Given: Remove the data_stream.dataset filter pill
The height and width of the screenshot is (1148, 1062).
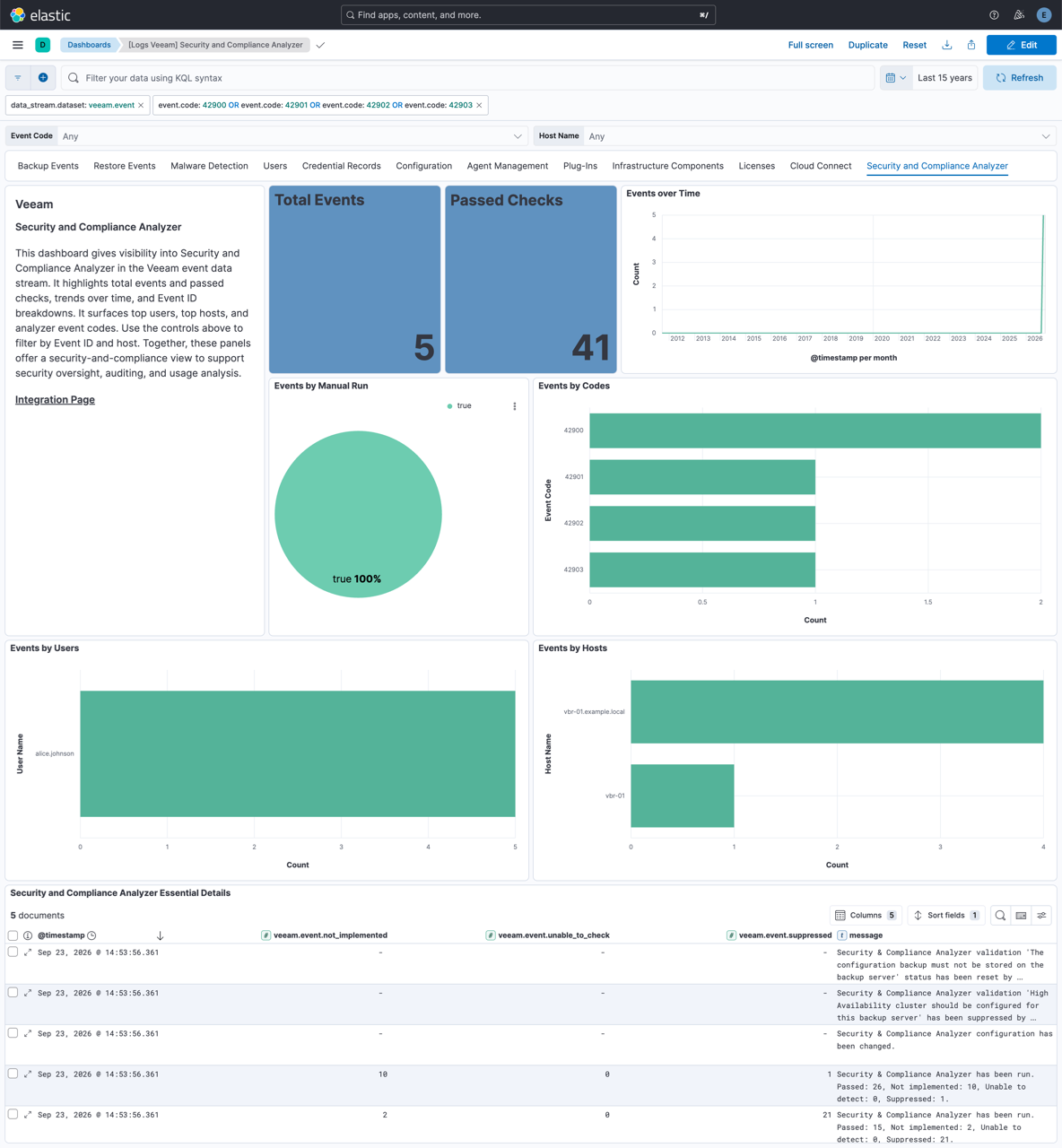Looking at the screenshot, I should 141,106.
